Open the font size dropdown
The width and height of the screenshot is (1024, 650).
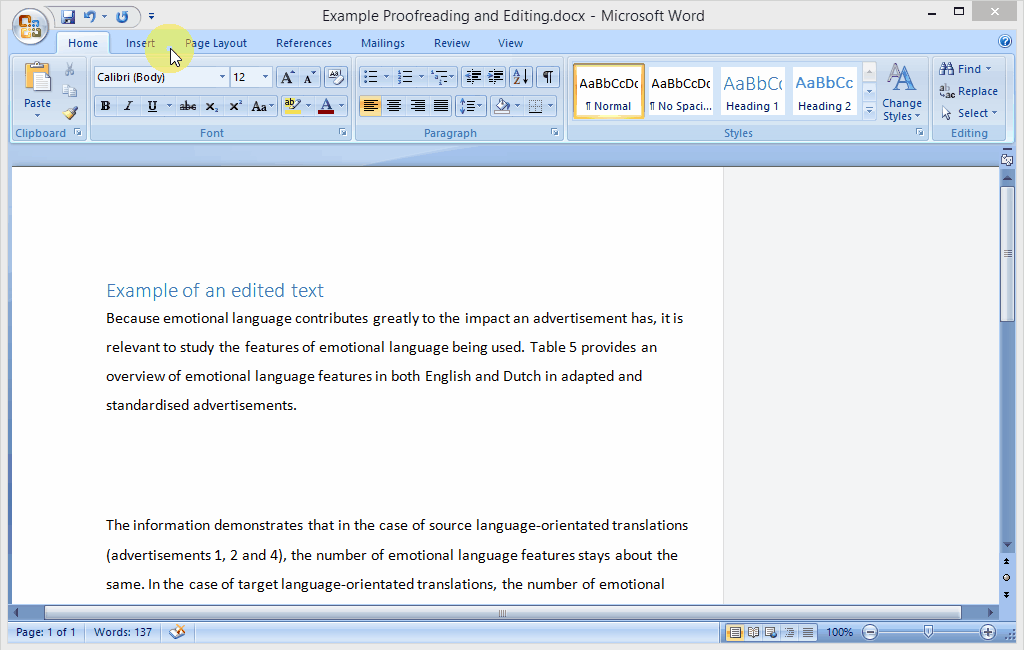265,77
